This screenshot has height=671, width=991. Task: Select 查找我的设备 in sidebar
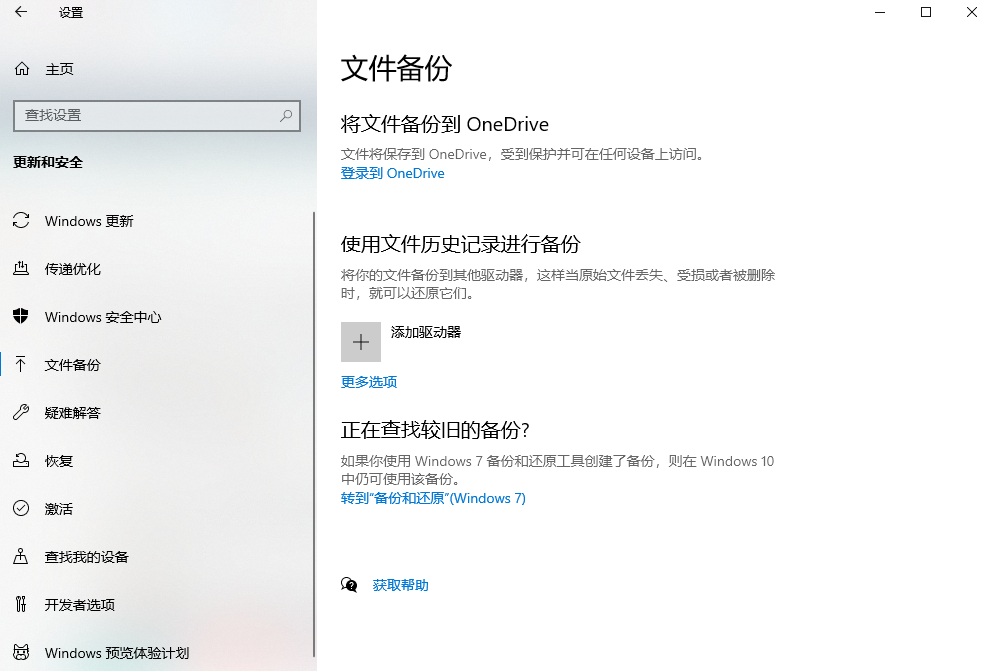(87, 557)
